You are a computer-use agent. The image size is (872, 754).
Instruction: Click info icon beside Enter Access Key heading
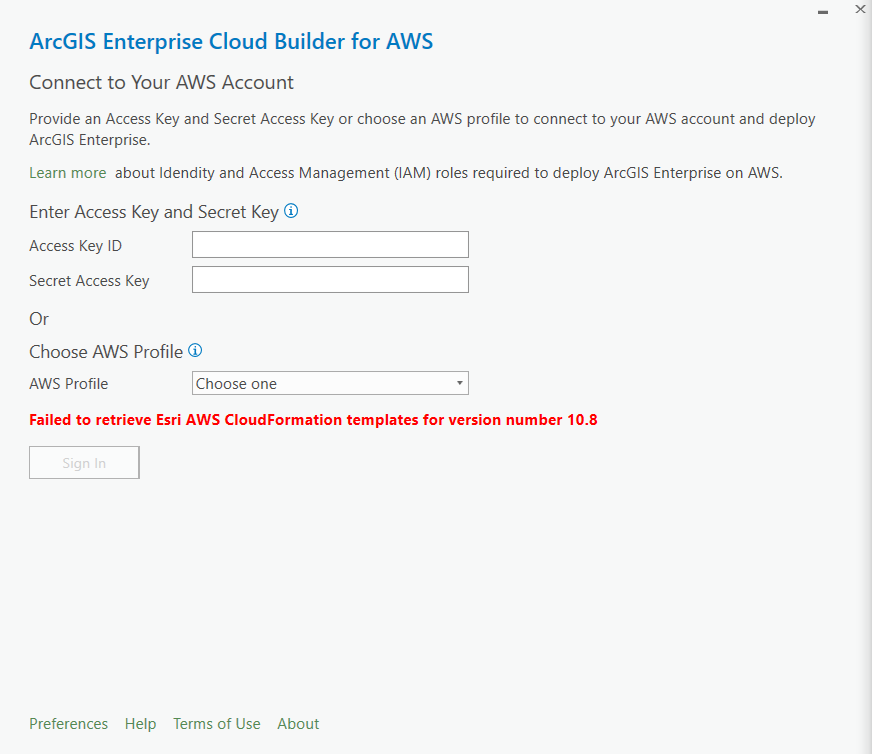pyautogui.click(x=291, y=211)
